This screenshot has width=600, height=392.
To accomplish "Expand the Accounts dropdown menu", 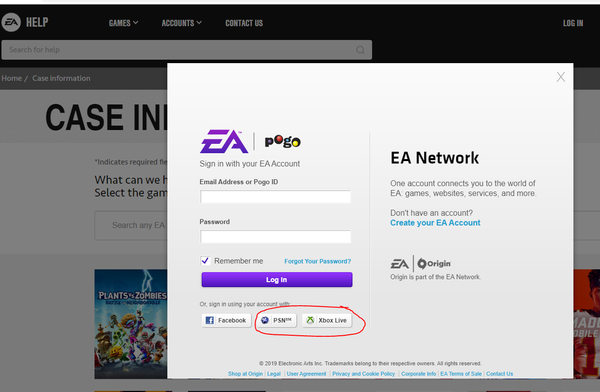I will point(181,23).
